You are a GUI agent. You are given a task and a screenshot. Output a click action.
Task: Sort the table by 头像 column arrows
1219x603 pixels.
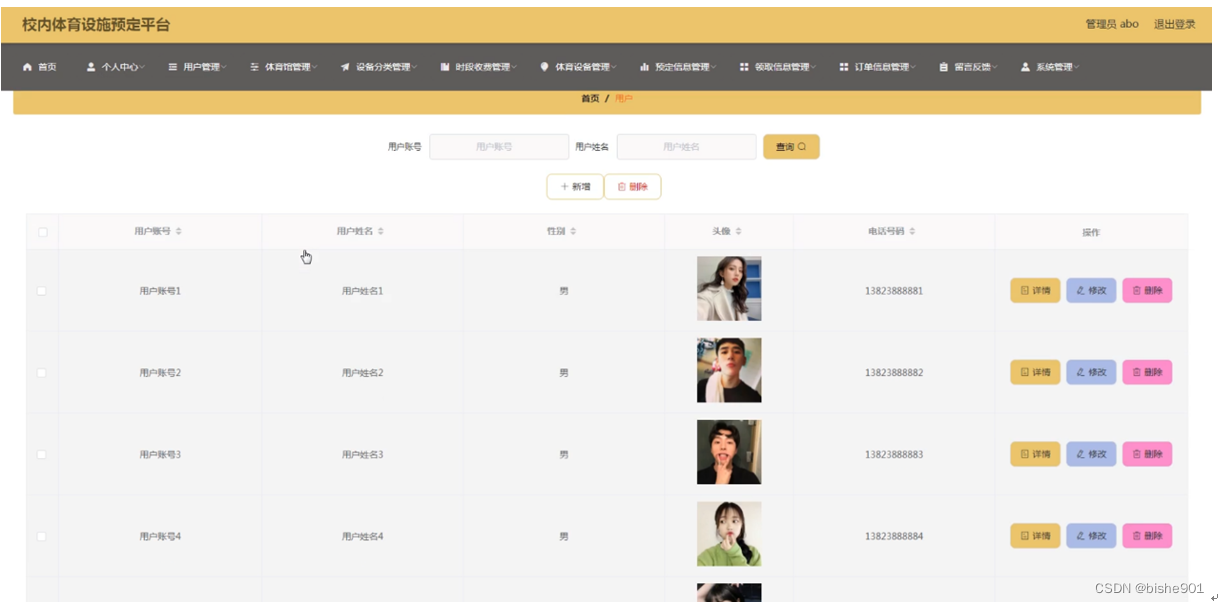coord(739,231)
